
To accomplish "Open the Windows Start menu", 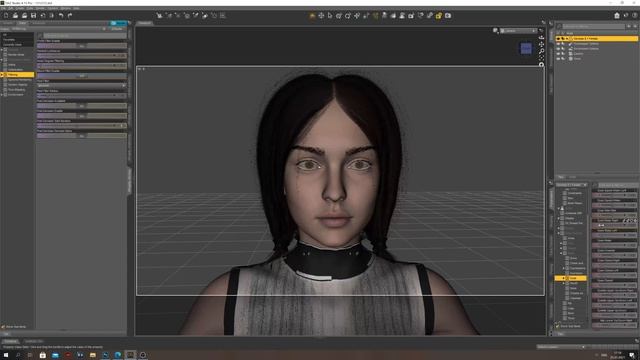I will (x=6, y=355).
